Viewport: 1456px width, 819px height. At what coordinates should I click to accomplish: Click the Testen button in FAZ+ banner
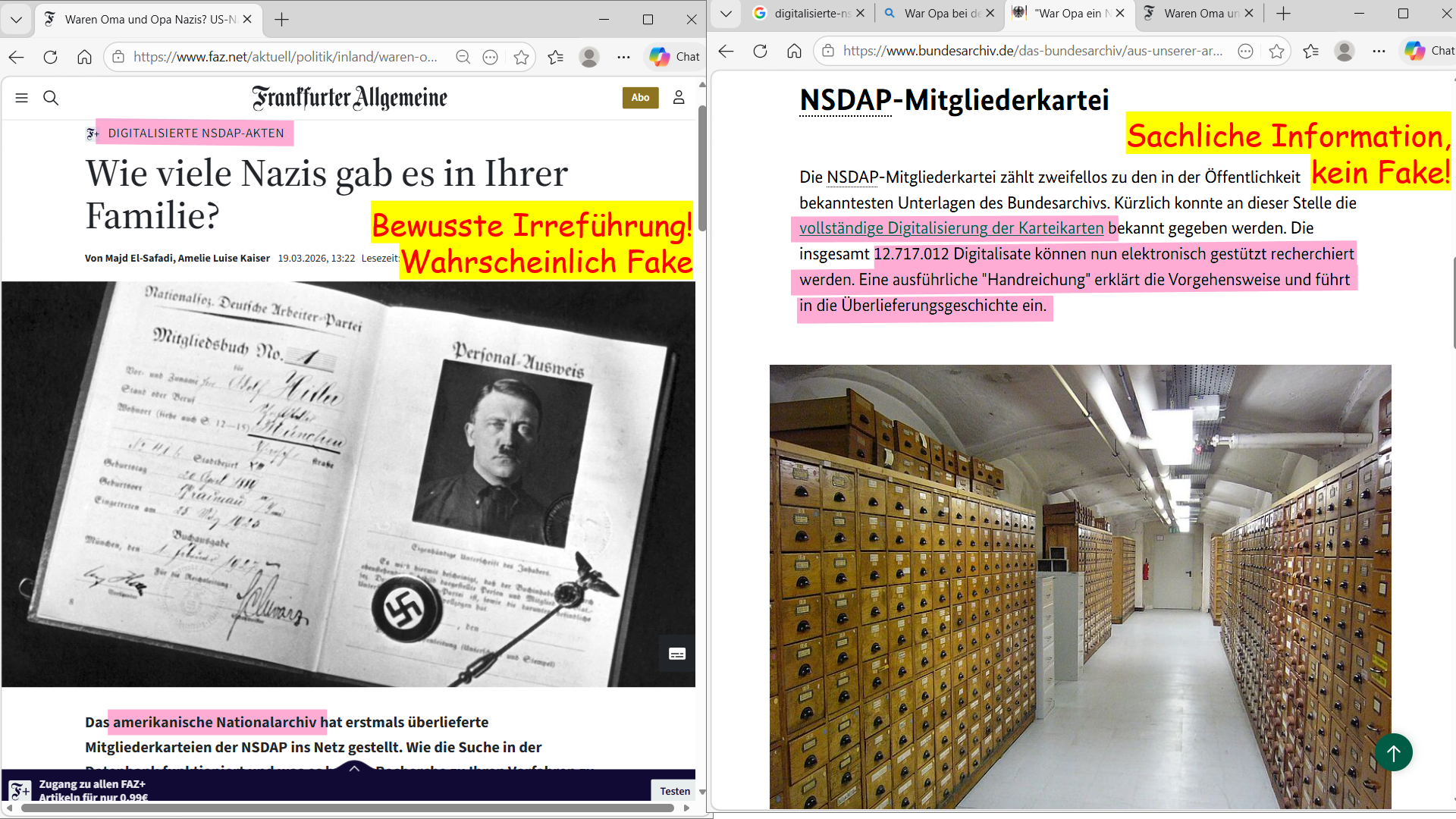click(674, 791)
